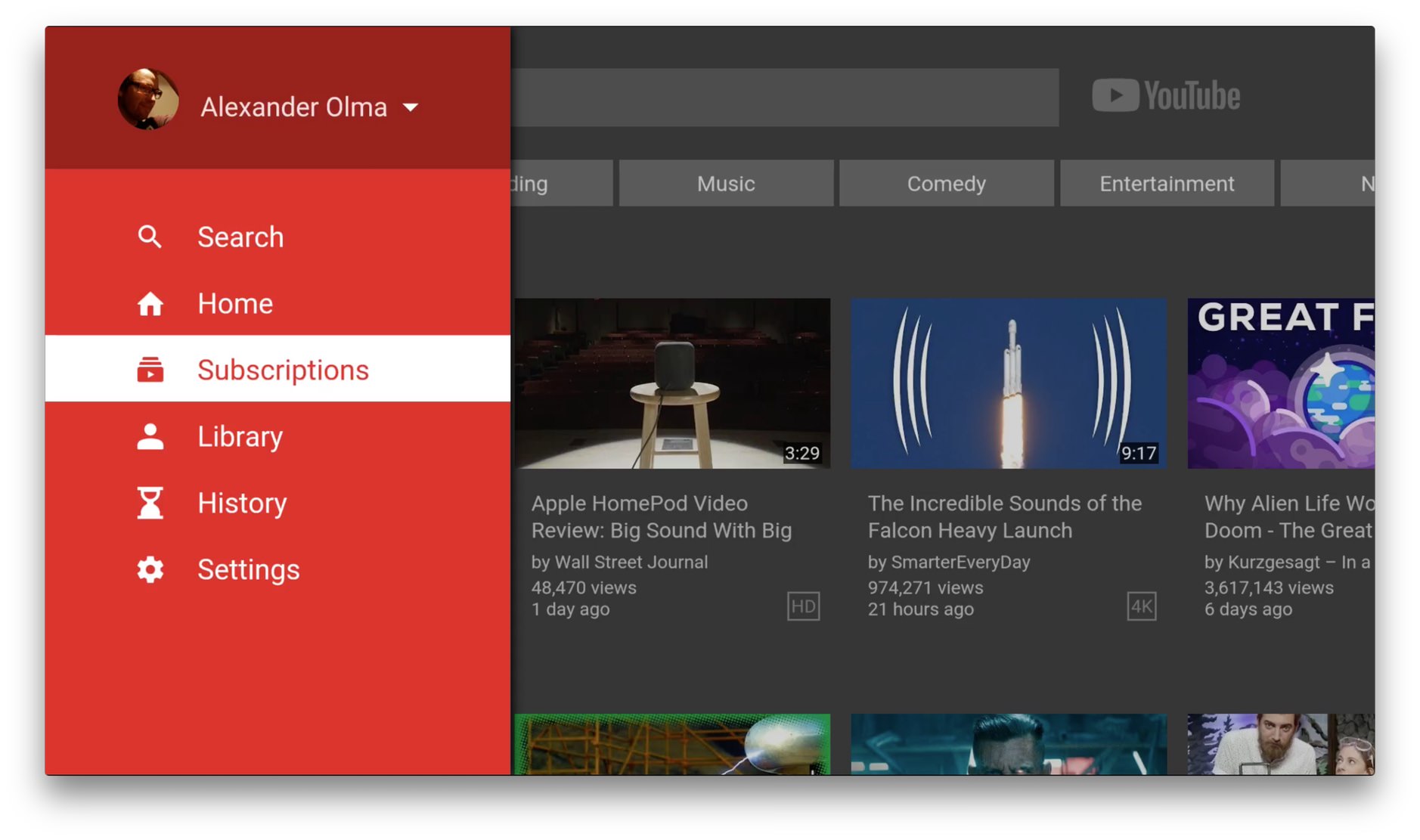Open the Kurzgesagt Great Filter thumbnail
Image resolution: width=1420 pixels, height=840 pixels.
click(x=1281, y=383)
